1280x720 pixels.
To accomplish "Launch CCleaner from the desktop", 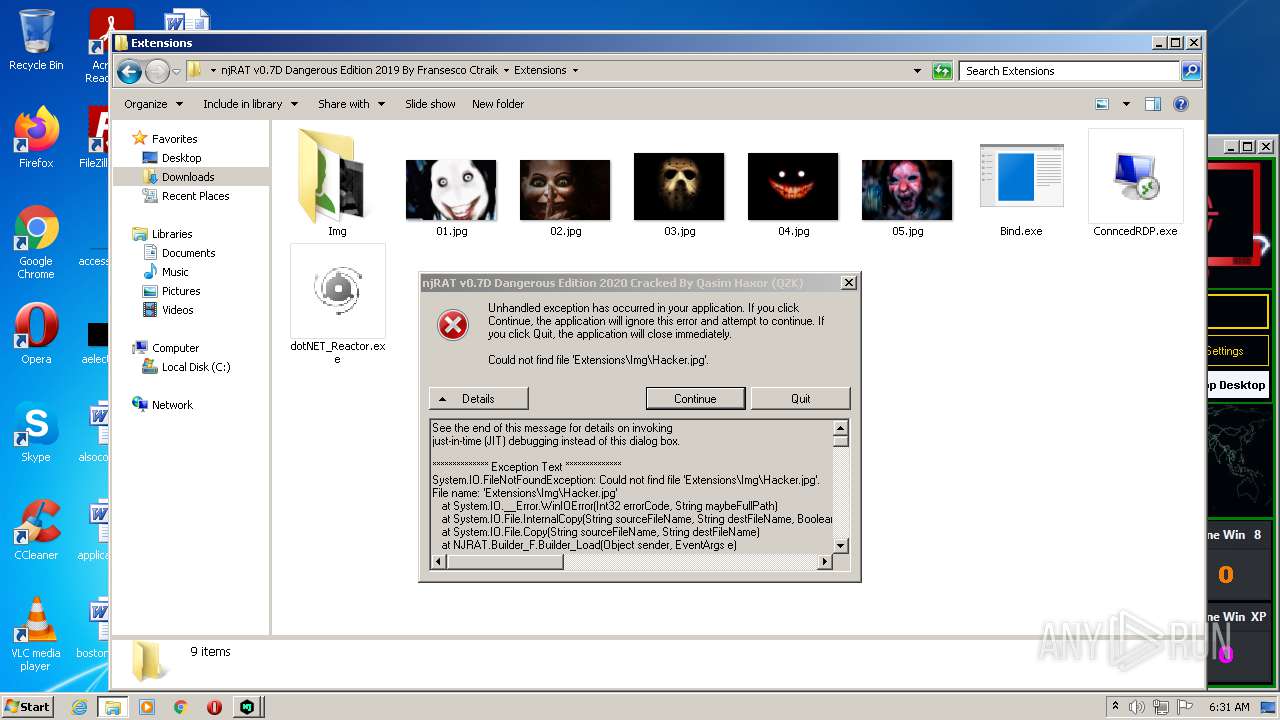I will pos(36,530).
